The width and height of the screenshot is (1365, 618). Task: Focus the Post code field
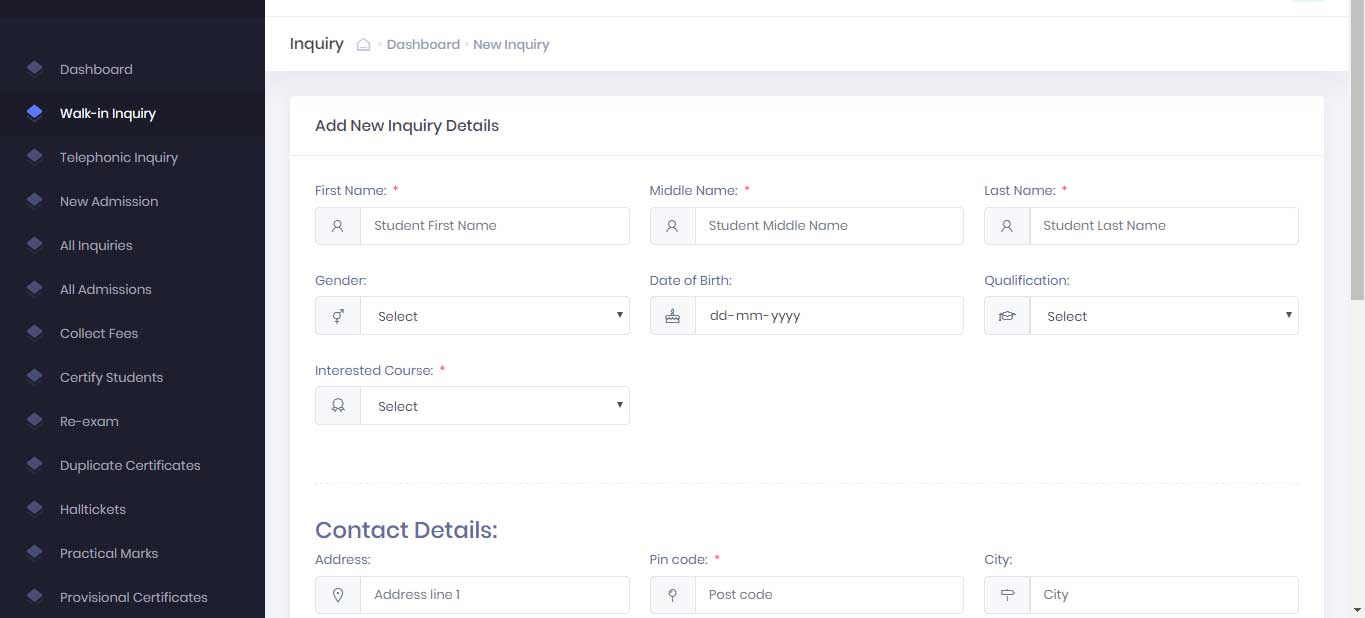(x=829, y=595)
